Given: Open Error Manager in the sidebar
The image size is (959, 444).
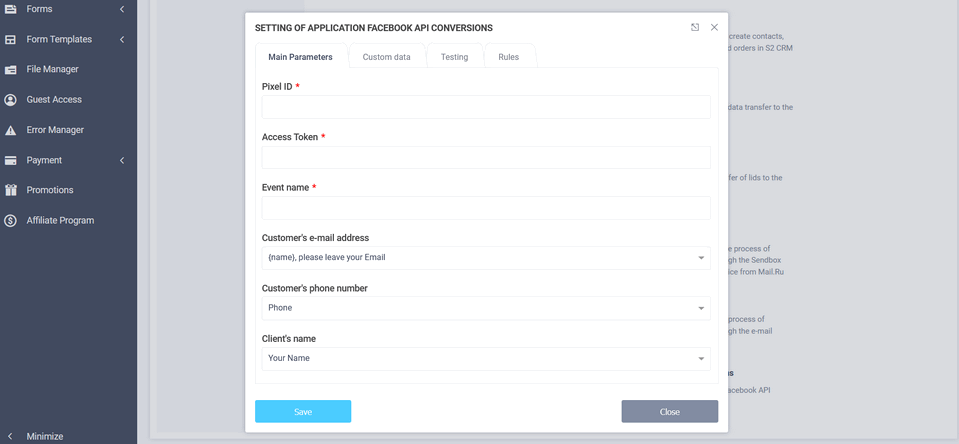Looking at the screenshot, I should click(x=55, y=130).
